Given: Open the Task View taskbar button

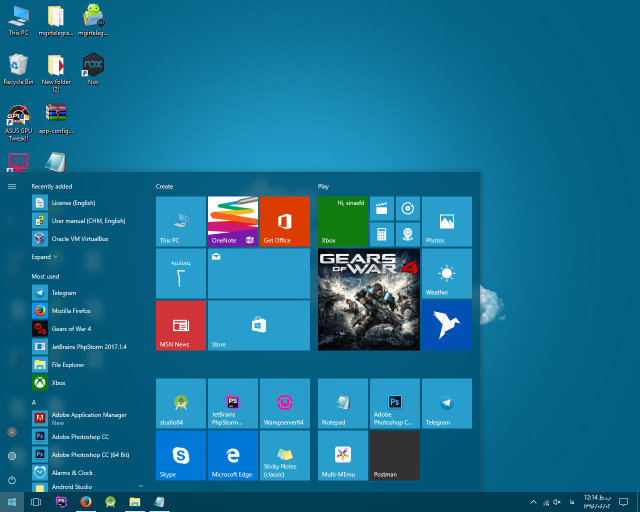Looking at the screenshot, I should click(x=36, y=501).
